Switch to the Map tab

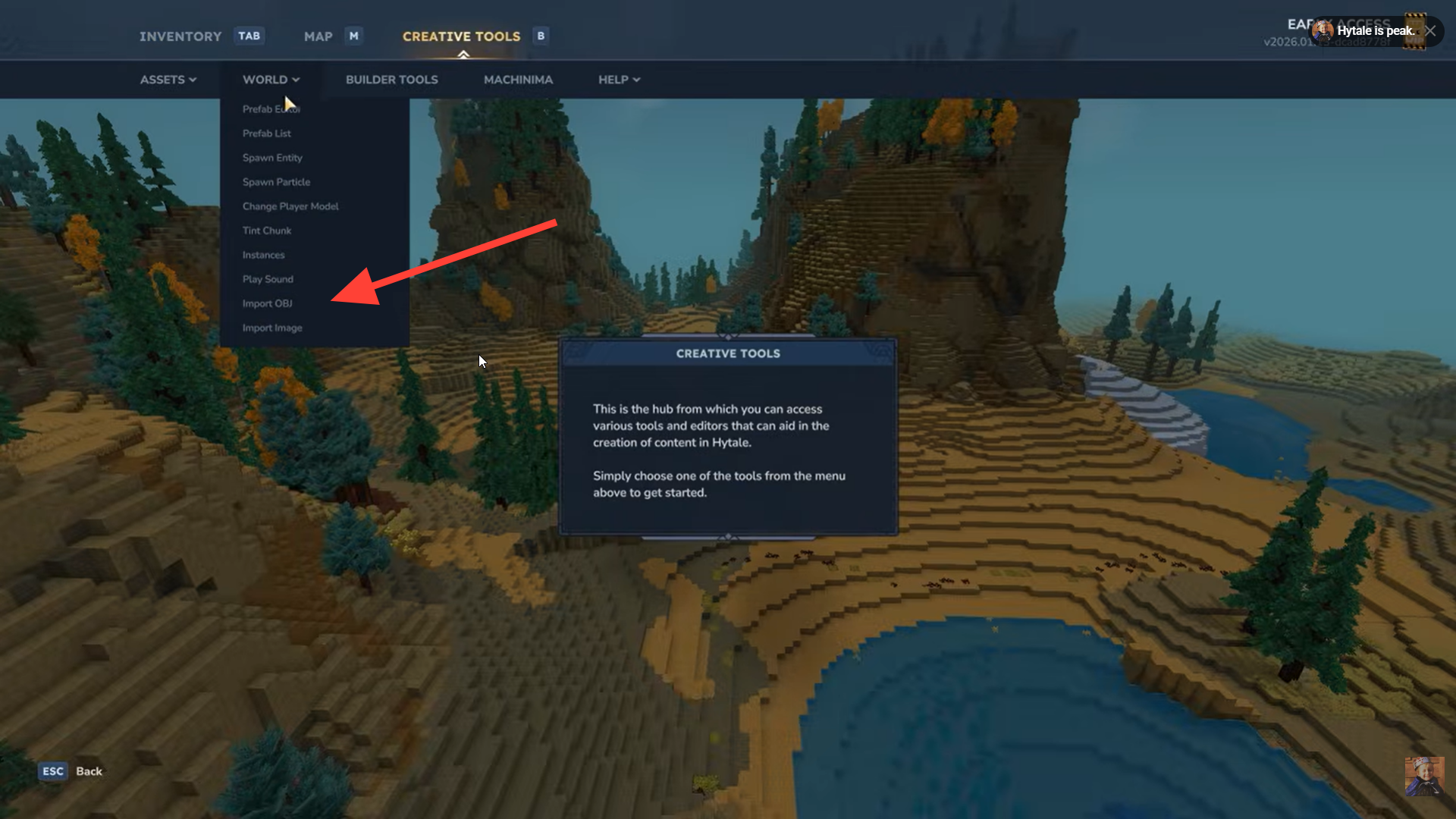click(318, 36)
